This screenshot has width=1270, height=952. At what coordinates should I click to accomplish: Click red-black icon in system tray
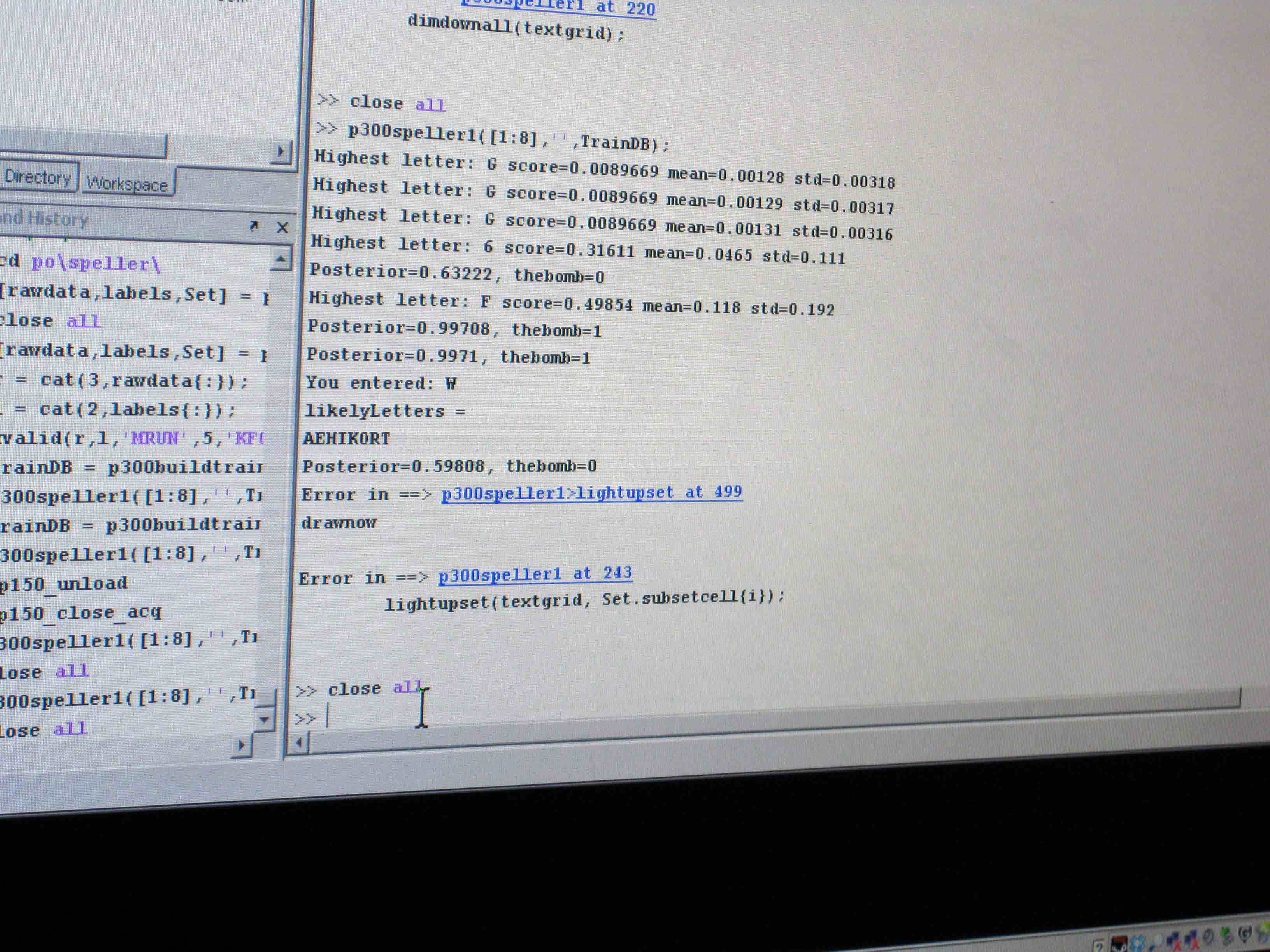[x=1119, y=944]
